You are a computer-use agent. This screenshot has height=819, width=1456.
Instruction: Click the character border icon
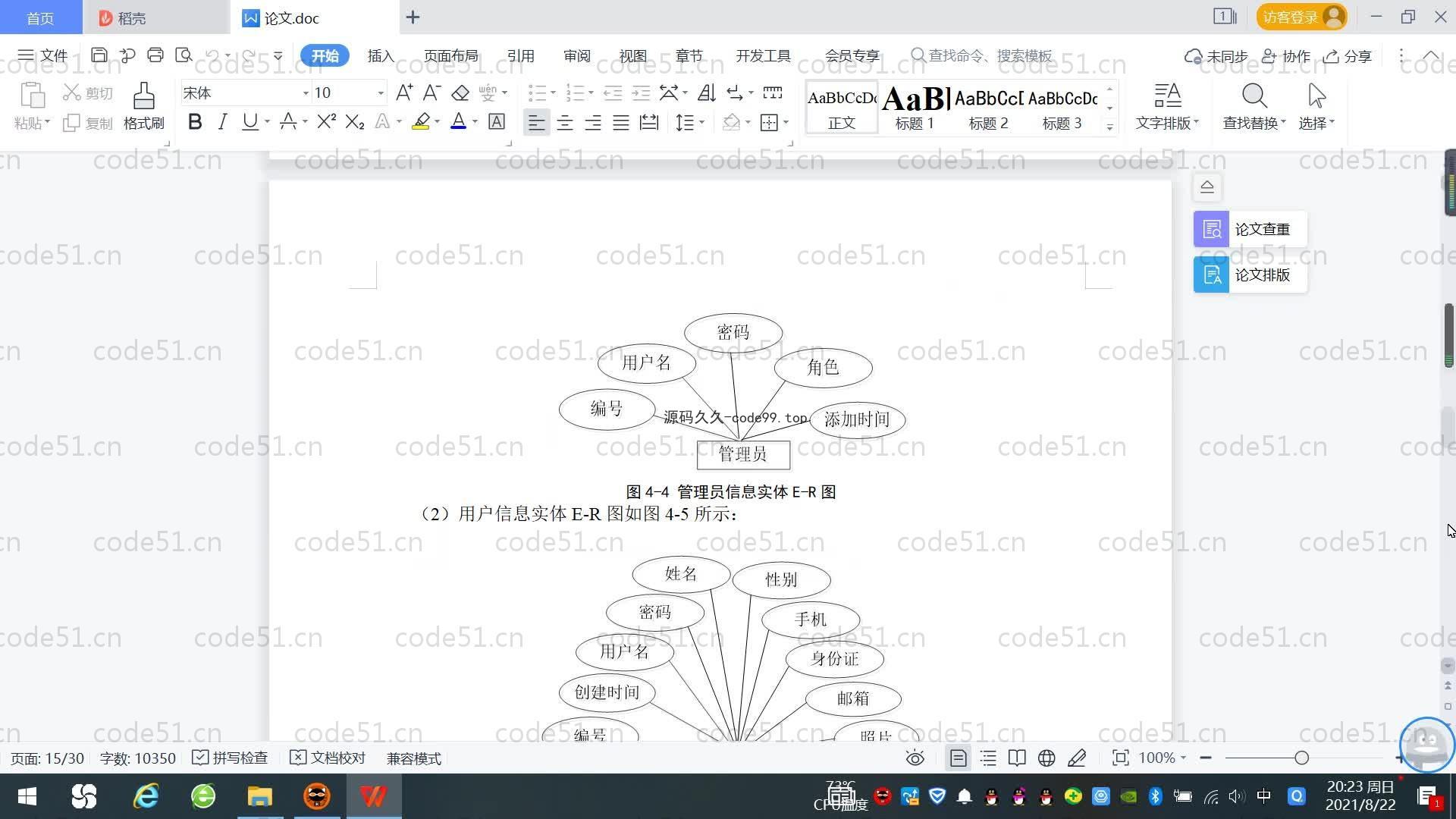click(497, 121)
